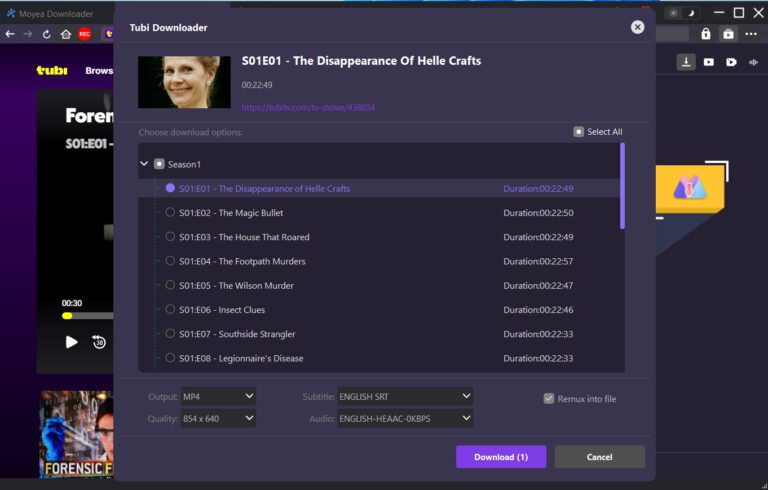
Task: Click the Cancel button
Action: click(600, 457)
